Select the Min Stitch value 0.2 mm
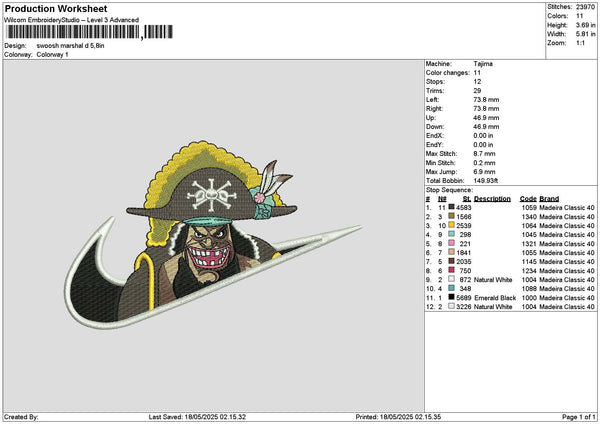Viewport: 600px width, 424px height. [484, 163]
